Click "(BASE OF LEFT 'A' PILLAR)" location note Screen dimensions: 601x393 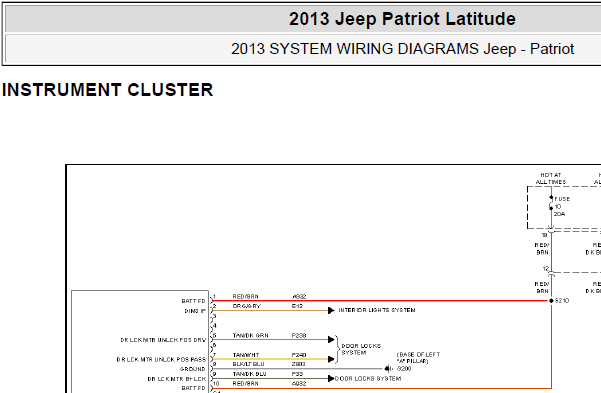(418, 358)
